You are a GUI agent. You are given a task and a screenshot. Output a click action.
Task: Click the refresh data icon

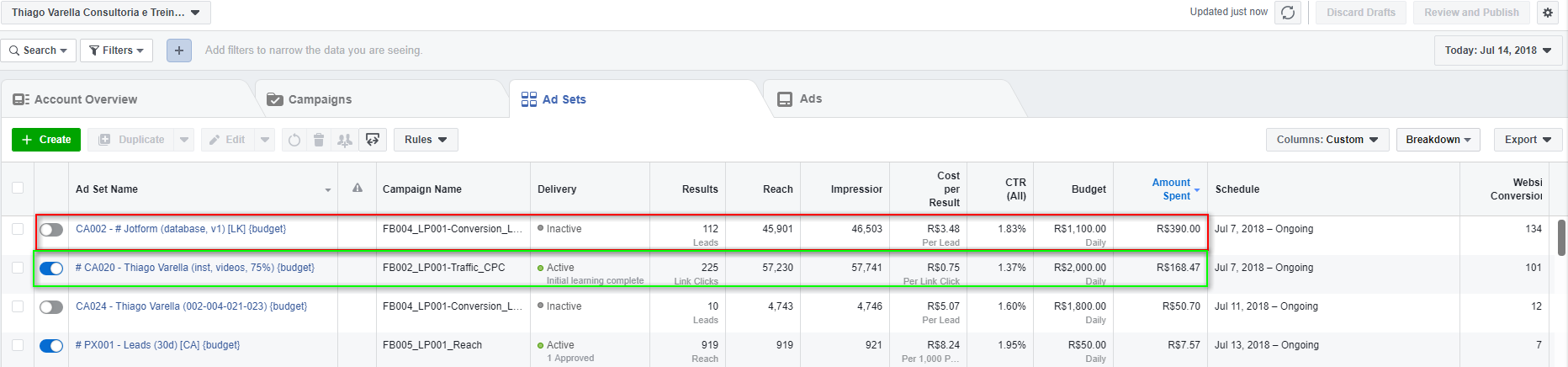click(x=1288, y=13)
